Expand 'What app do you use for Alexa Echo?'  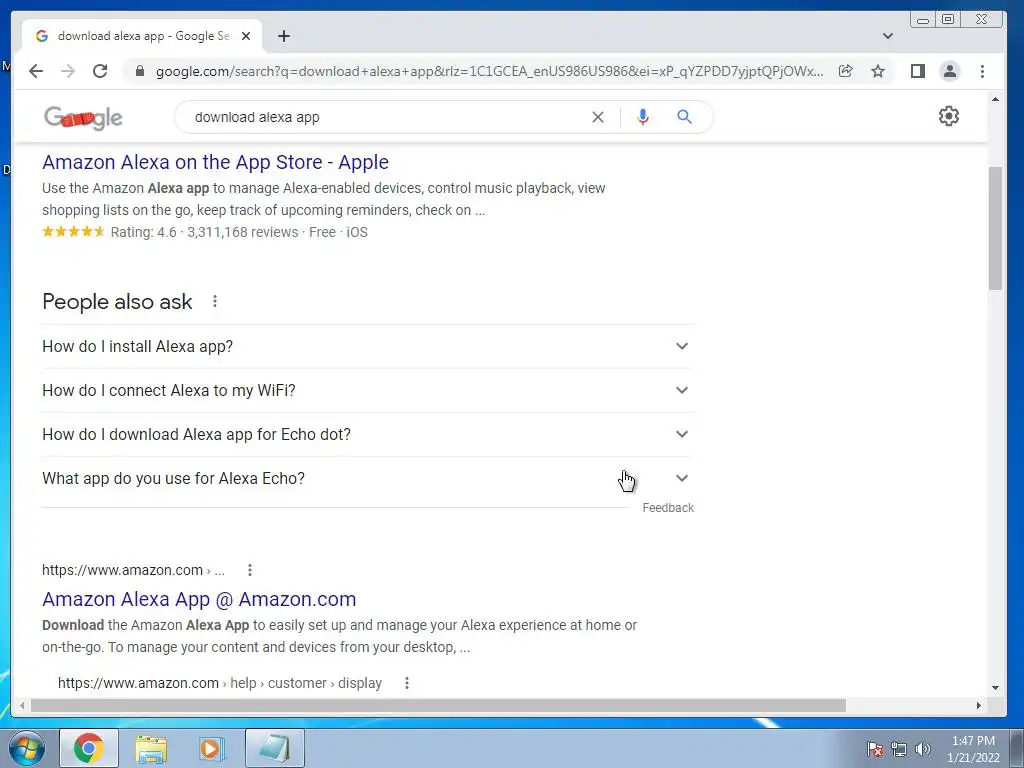coord(368,479)
